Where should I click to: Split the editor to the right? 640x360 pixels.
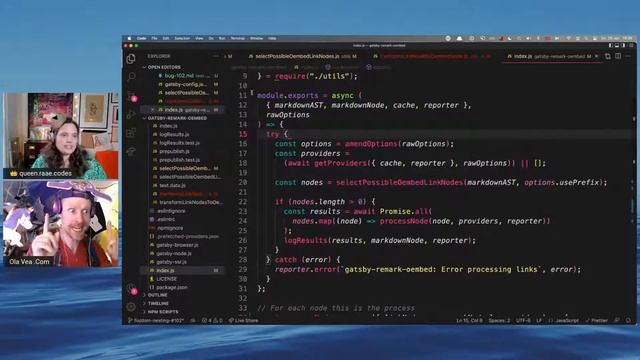coord(618,56)
